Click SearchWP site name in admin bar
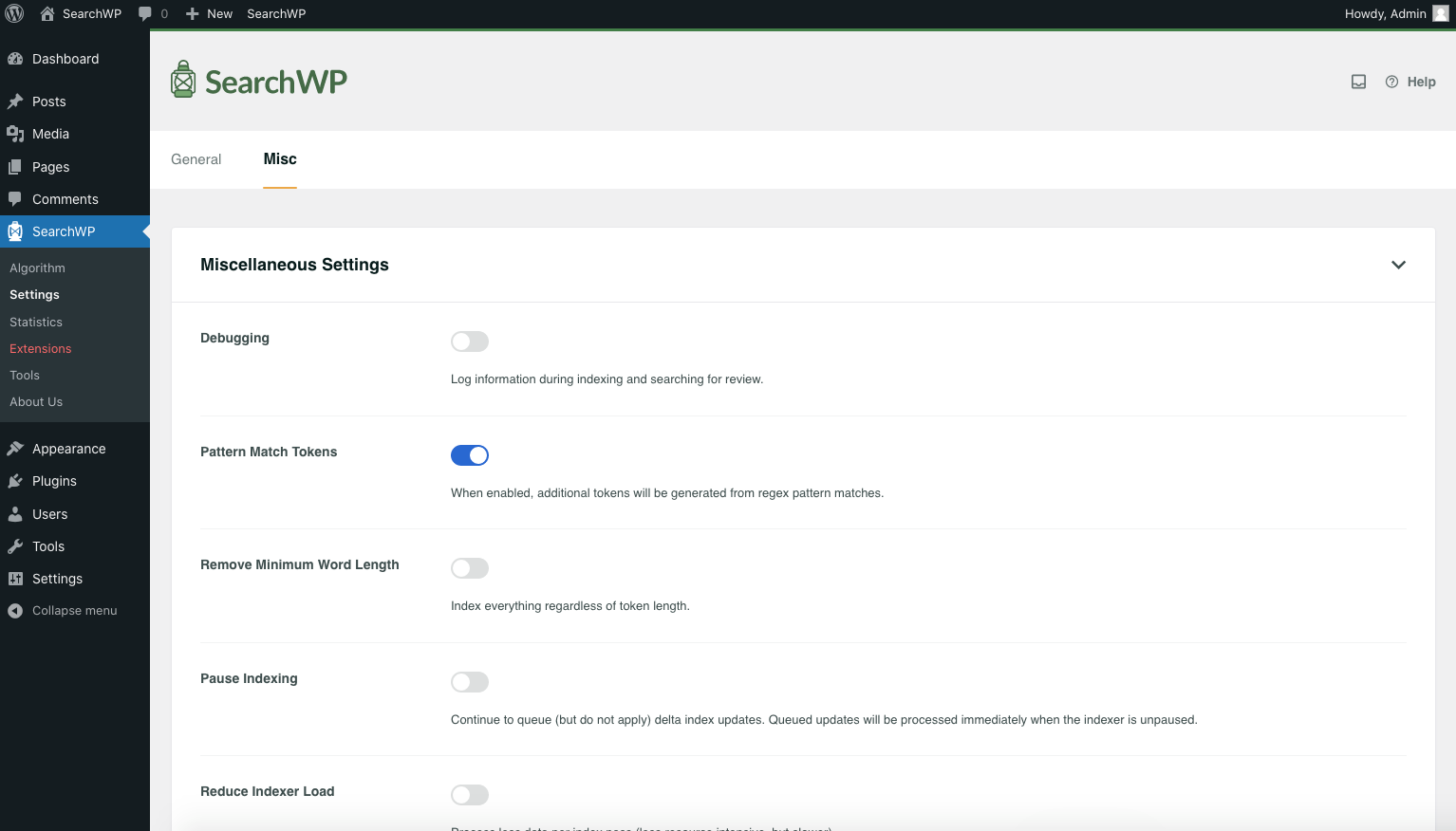 [x=92, y=13]
